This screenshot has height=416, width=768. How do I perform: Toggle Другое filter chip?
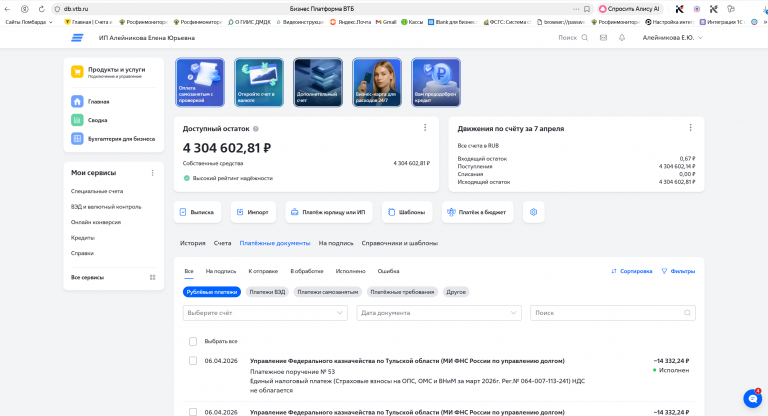pyautogui.click(x=456, y=292)
